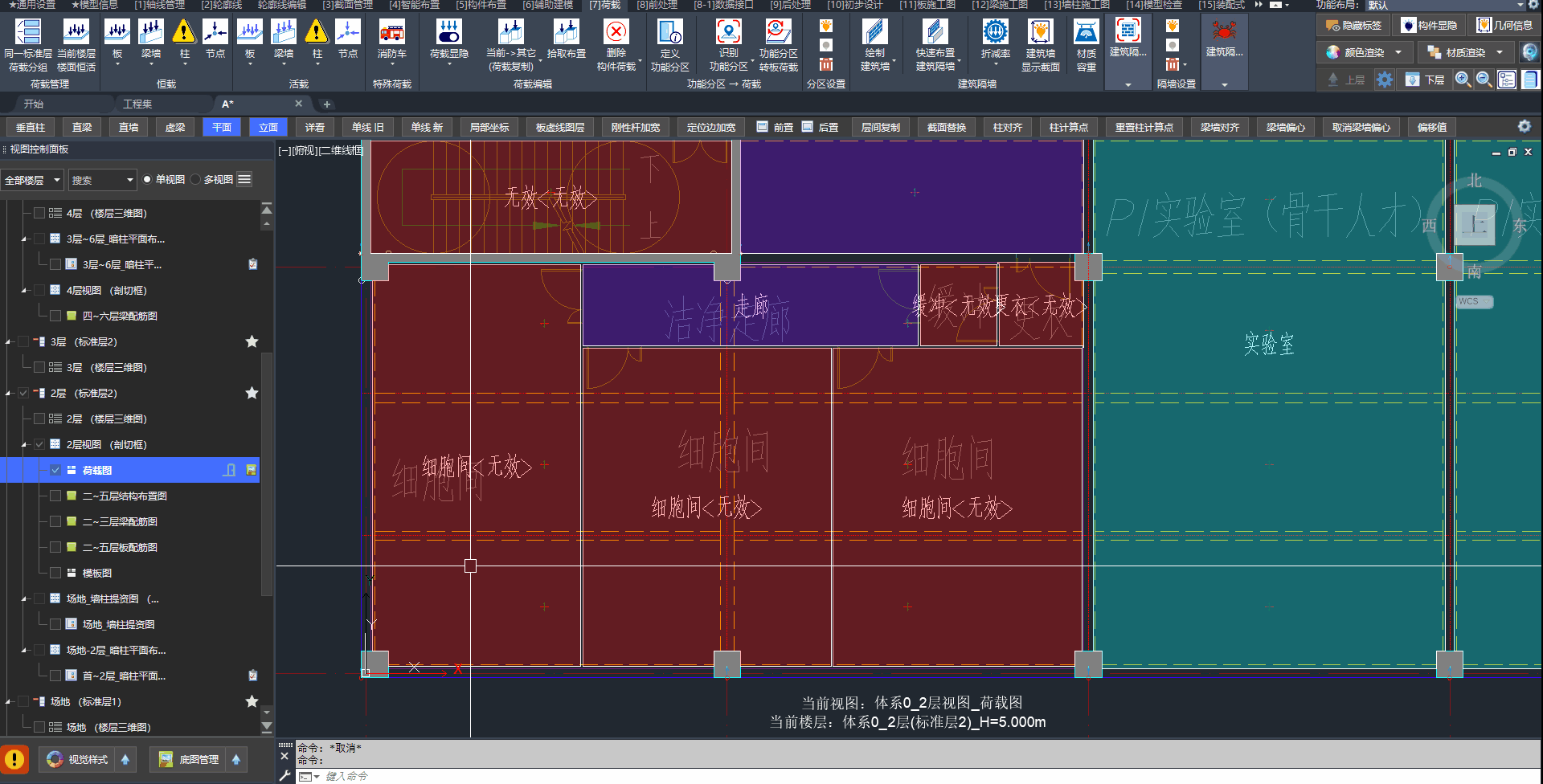This screenshot has height=784, width=1543.
Task: Switch to the [8]前处理 ribbon tab
Action: [x=657, y=5]
